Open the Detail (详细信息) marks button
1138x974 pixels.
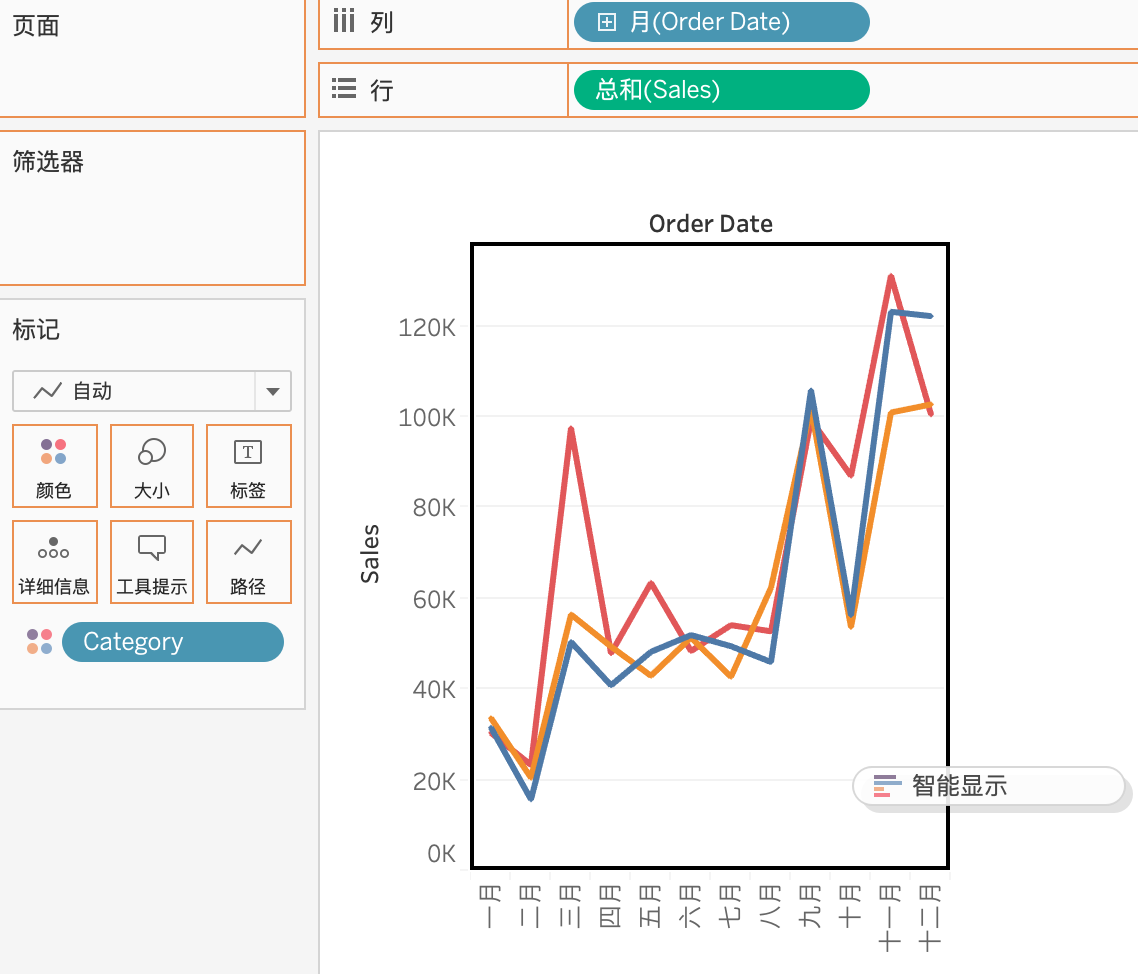click(54, 562)
